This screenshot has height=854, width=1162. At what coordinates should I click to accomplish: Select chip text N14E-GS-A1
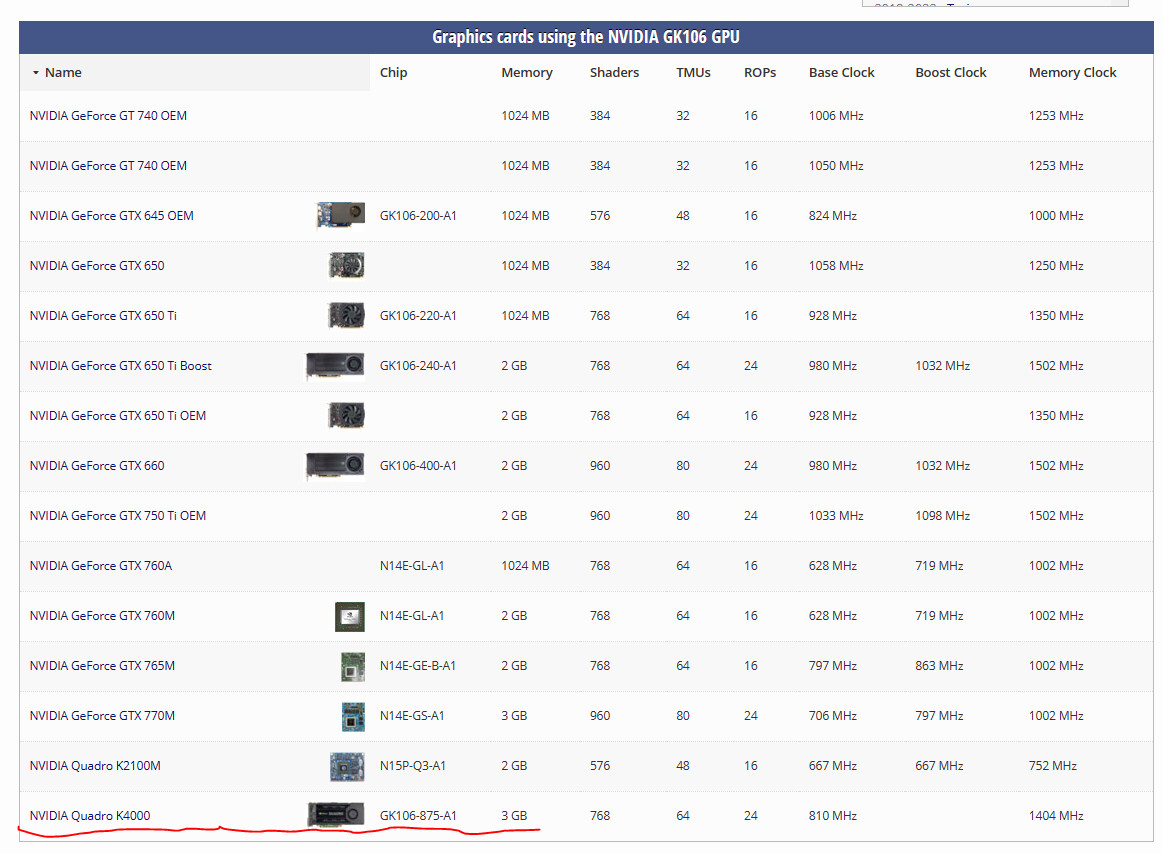tap(412, 716)
